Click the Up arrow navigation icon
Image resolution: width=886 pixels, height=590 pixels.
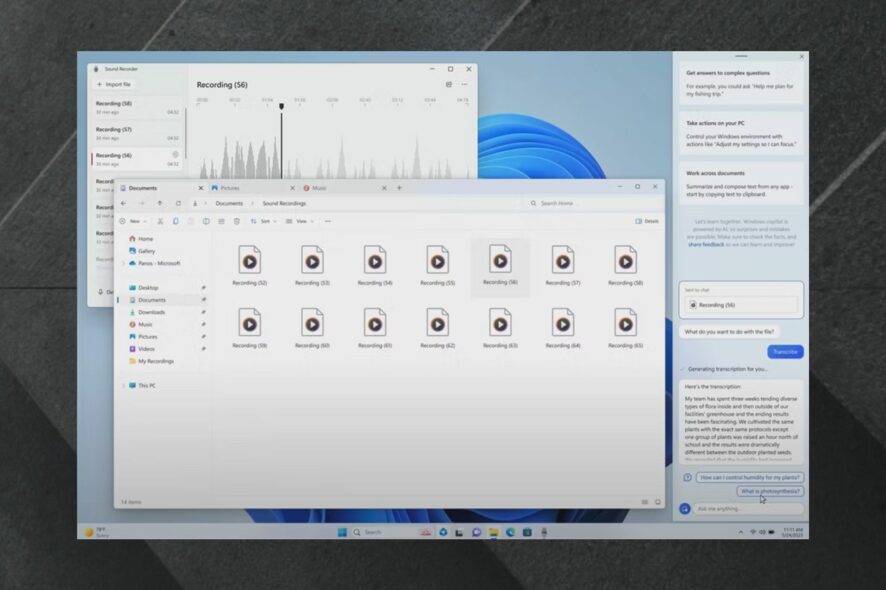pyautogui.click(x=159, y=203)
